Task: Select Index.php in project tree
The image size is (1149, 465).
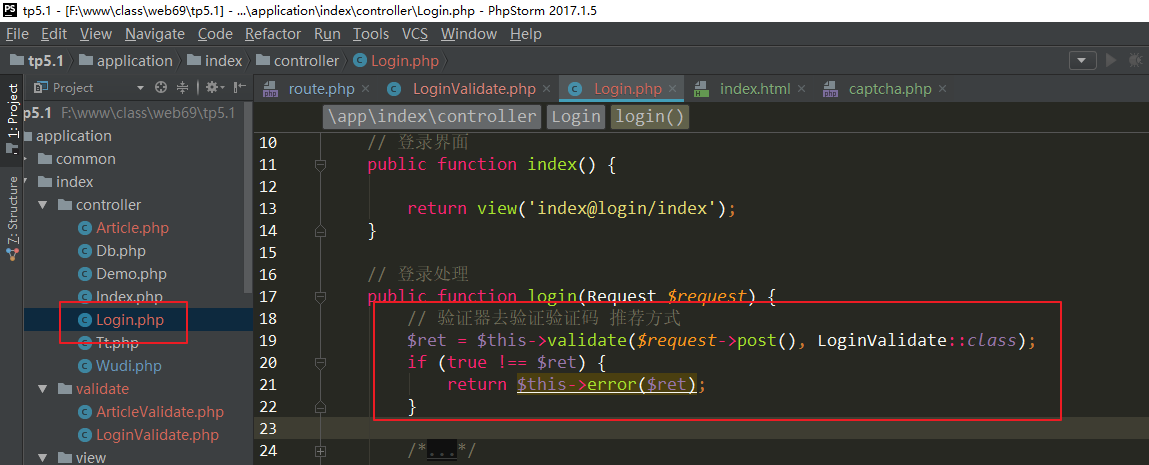Action: 129,297
